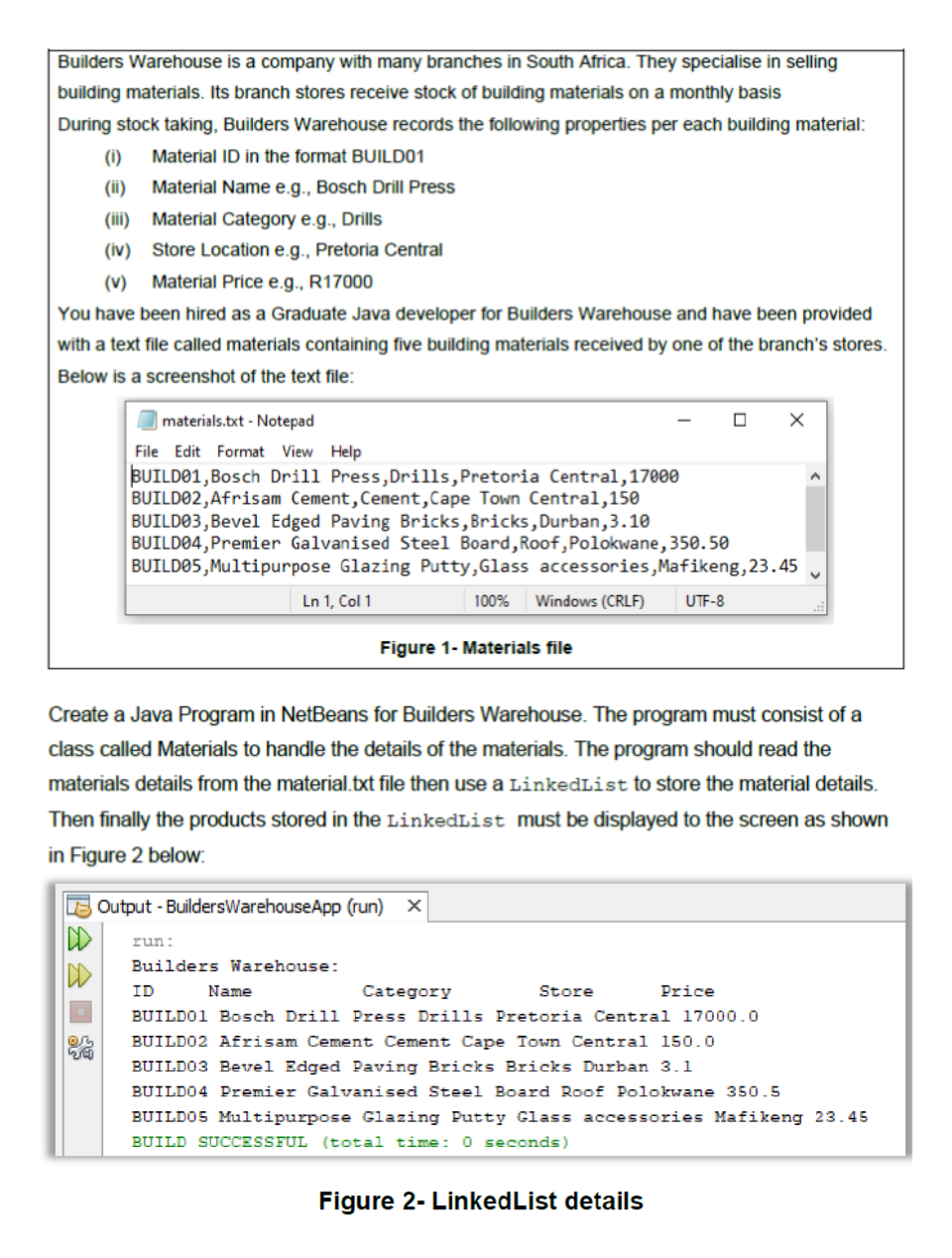
Task: Click Notepad scrollbar down arrow
Action: pyautogui.click(x=815, y=574)
